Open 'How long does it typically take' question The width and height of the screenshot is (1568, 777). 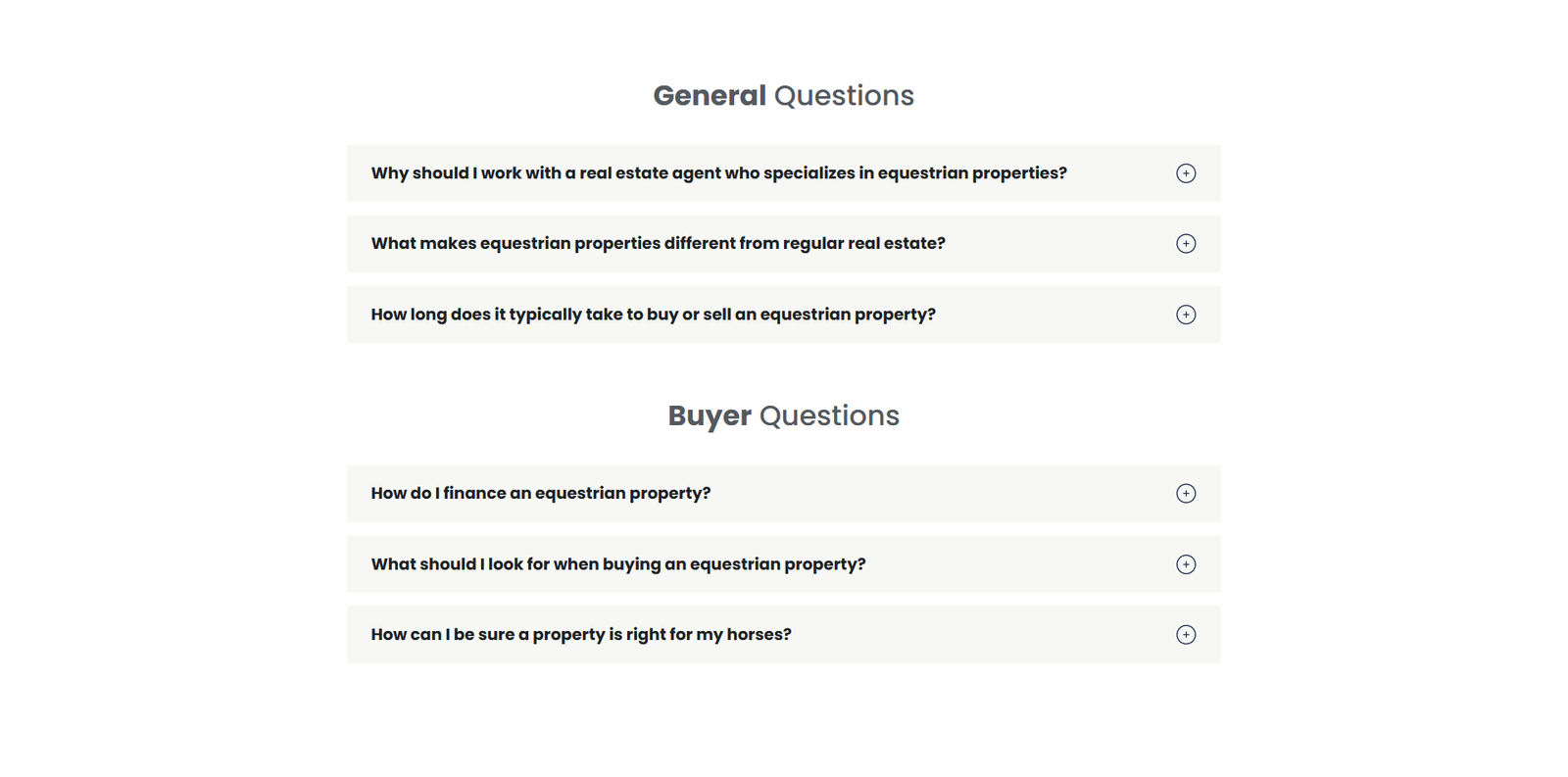click(653, 315)
